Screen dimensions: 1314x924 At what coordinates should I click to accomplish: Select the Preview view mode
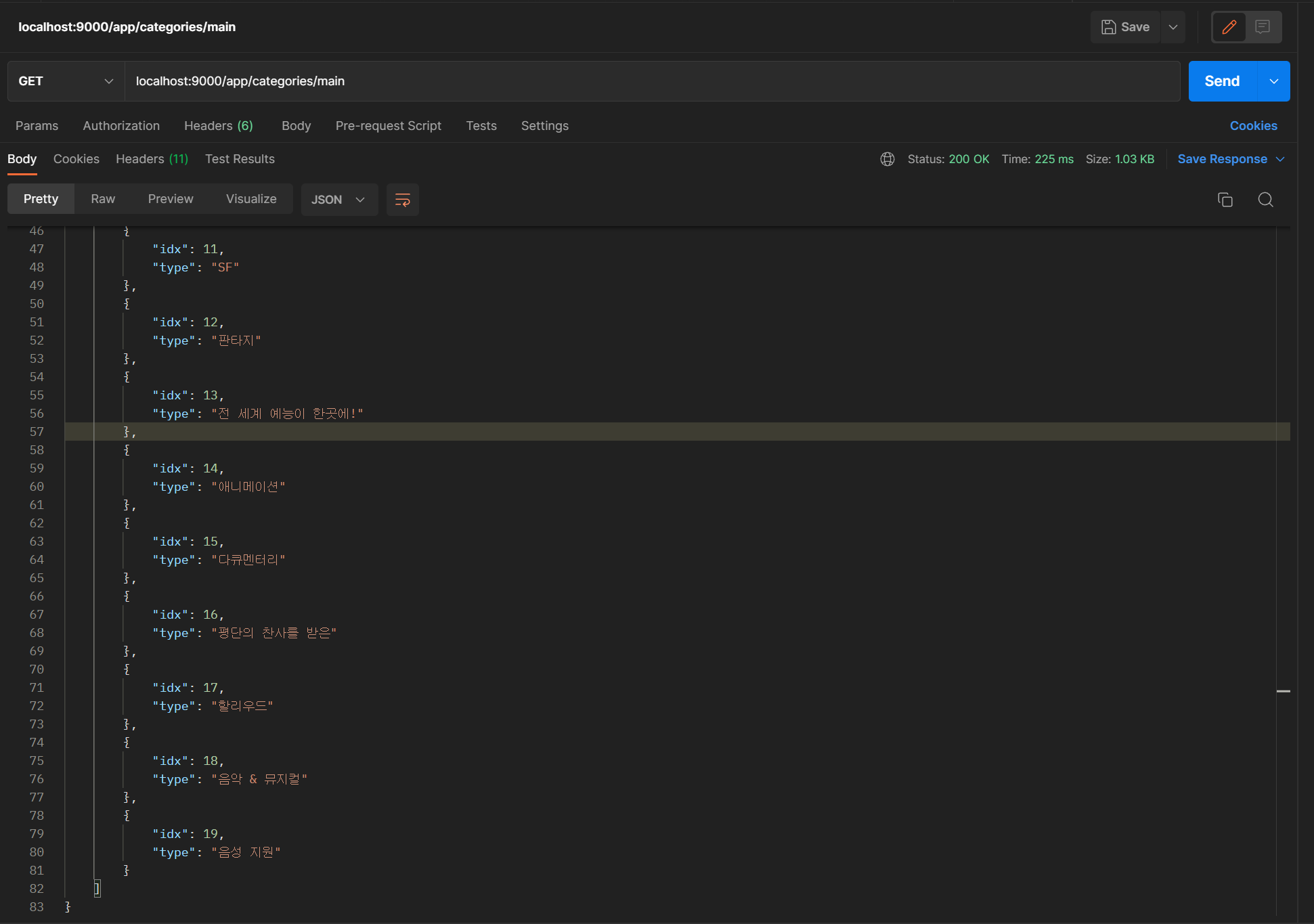171,199
